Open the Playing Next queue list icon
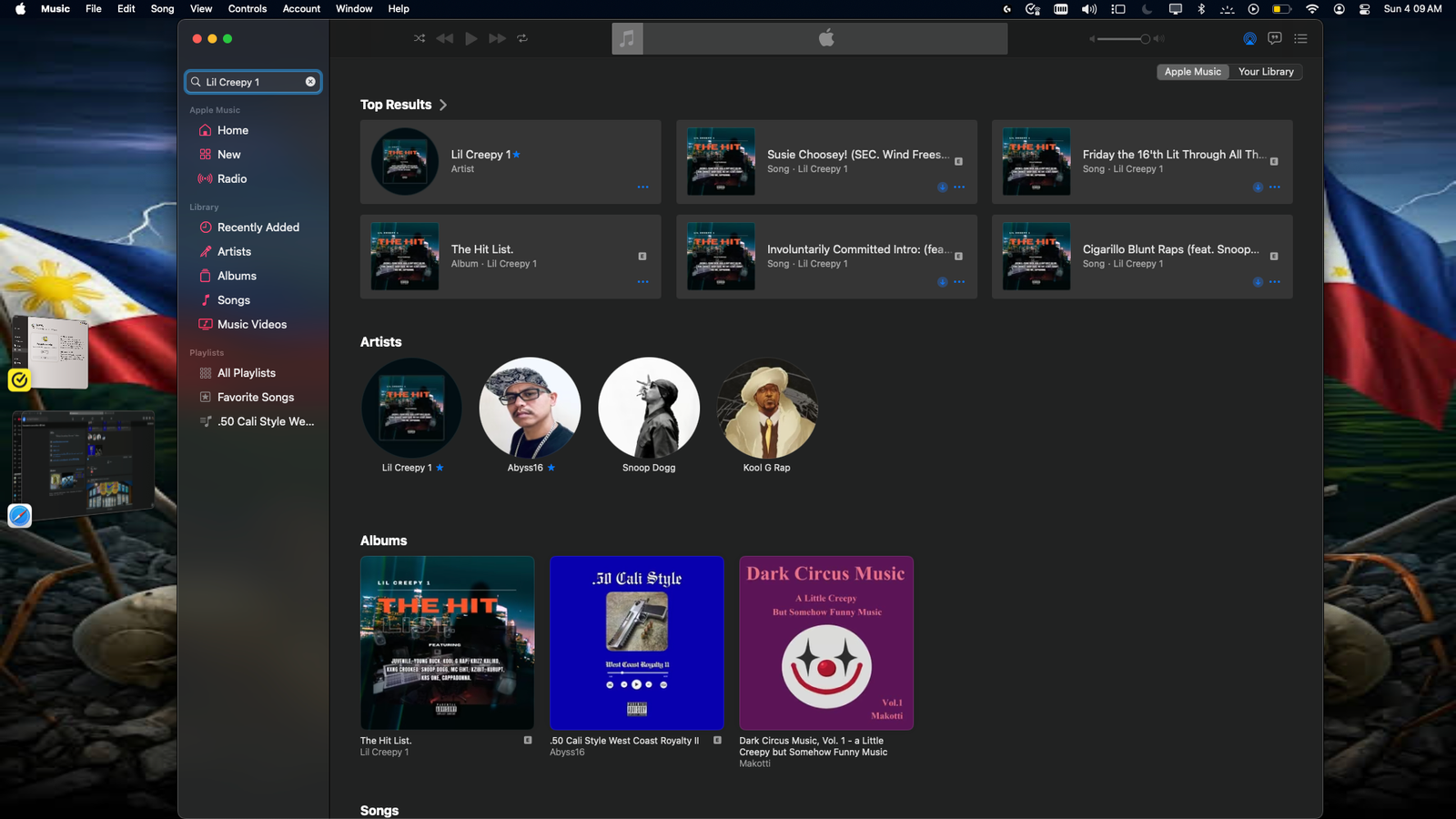 1300,38
